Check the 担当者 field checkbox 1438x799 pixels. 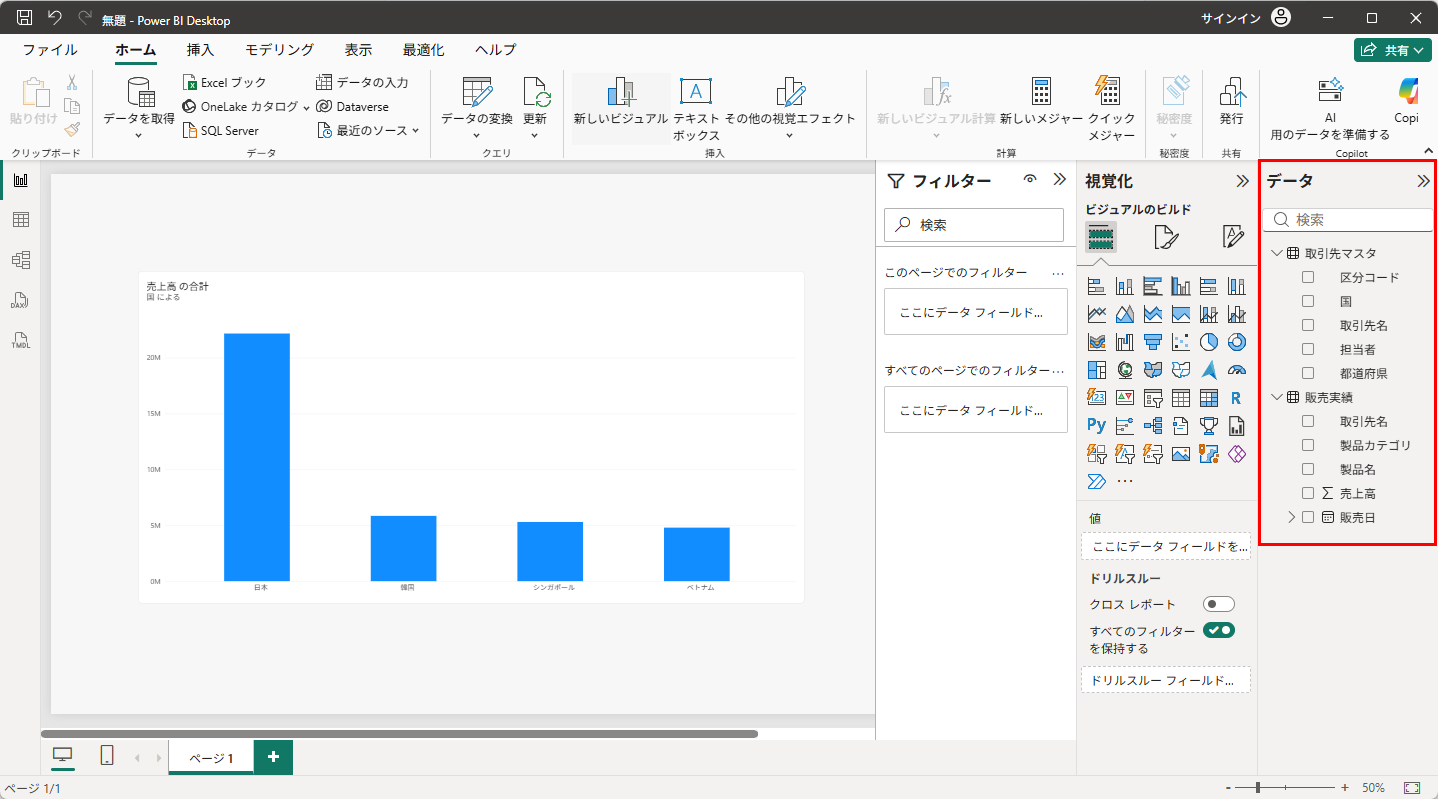click(x=1308, y=349)
